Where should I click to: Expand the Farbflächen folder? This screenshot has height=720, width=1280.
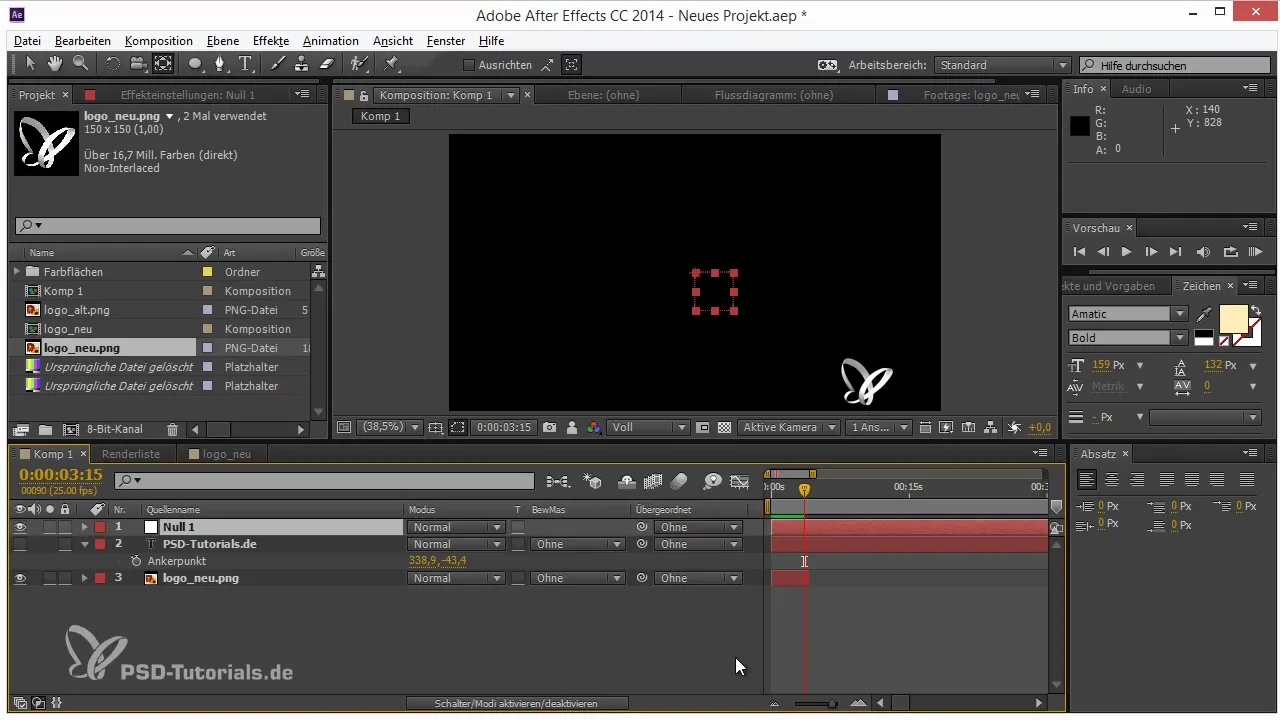[17, 271]
